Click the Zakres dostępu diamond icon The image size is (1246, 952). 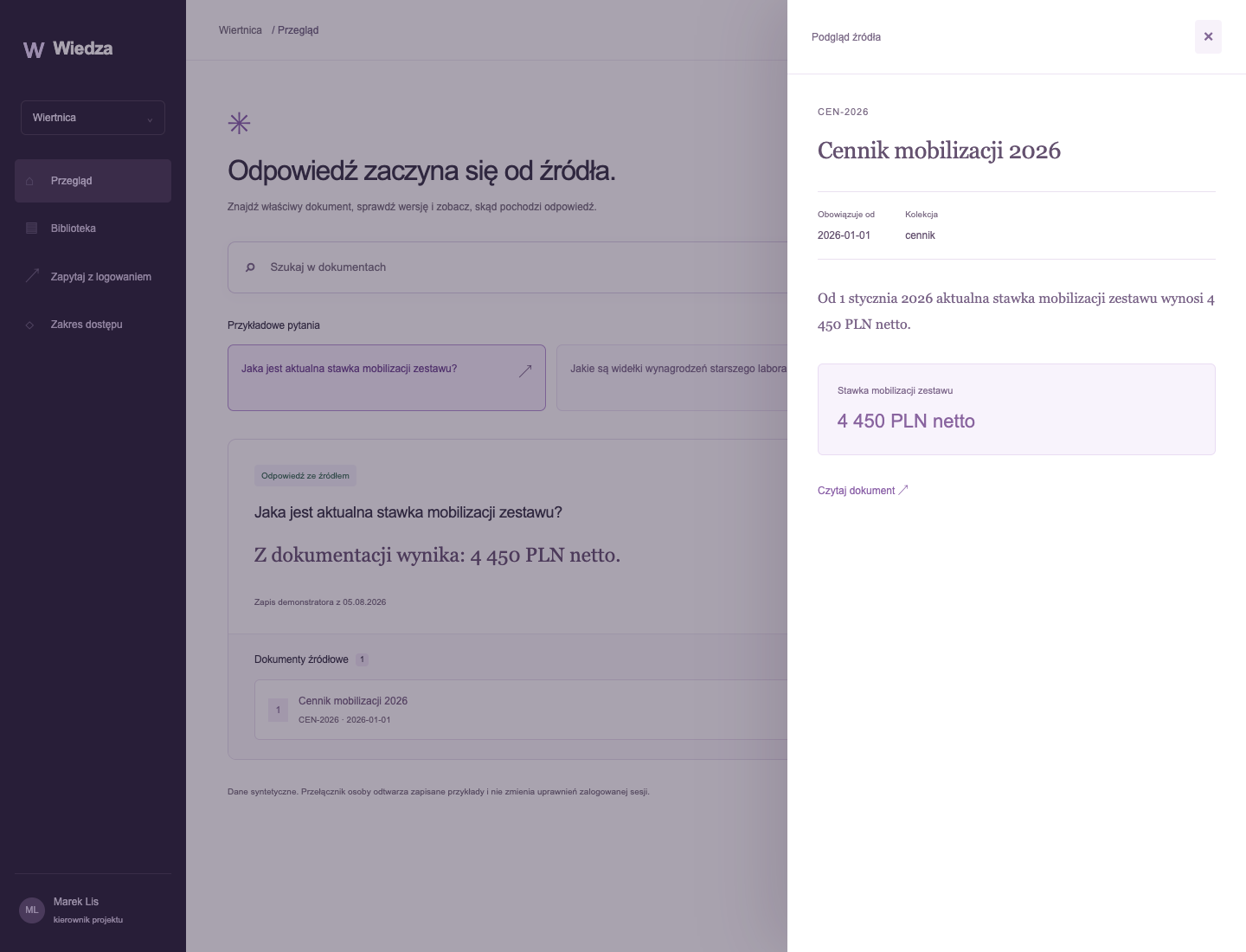point(30,325)
